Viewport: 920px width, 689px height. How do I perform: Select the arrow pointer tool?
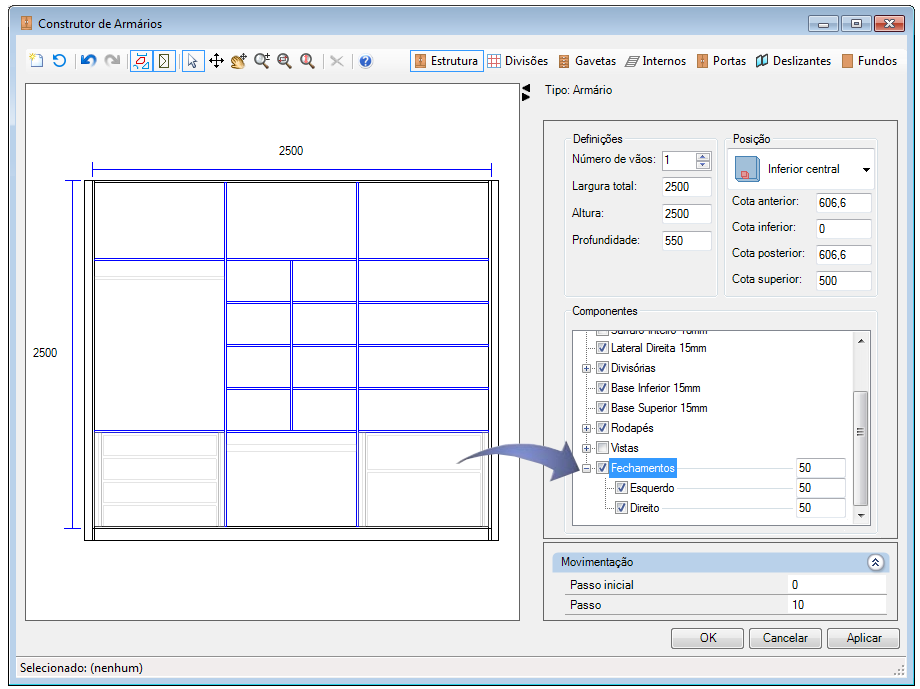point(193,61)
